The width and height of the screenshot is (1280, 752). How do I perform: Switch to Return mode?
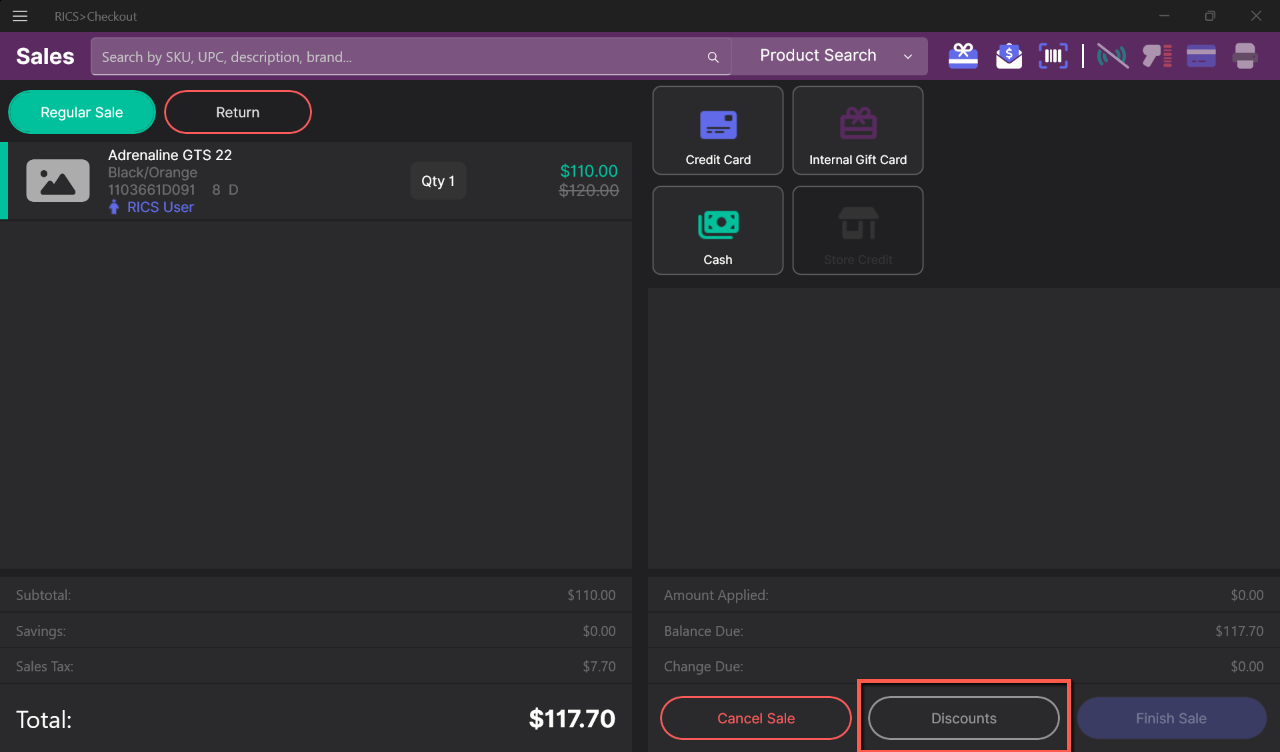238,112
